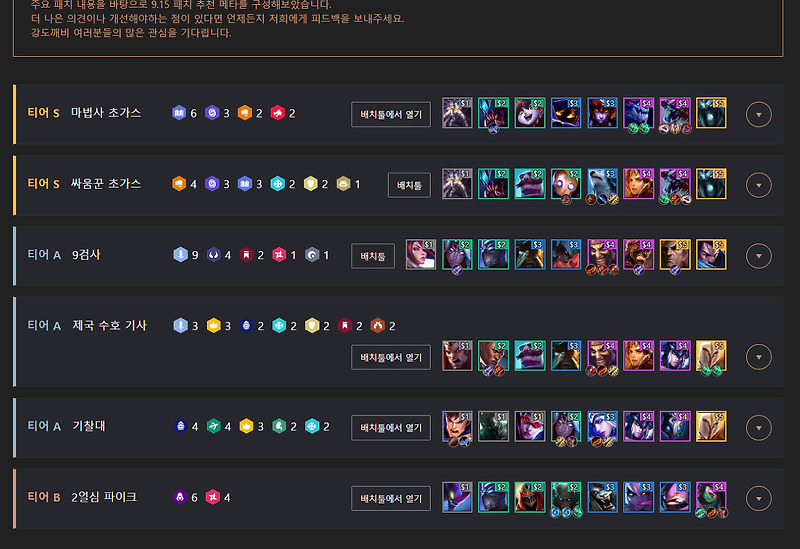Click the orange Brawler trait icon showing 4
This screenshot has width=800, height=549.
(x=179, y=183)
